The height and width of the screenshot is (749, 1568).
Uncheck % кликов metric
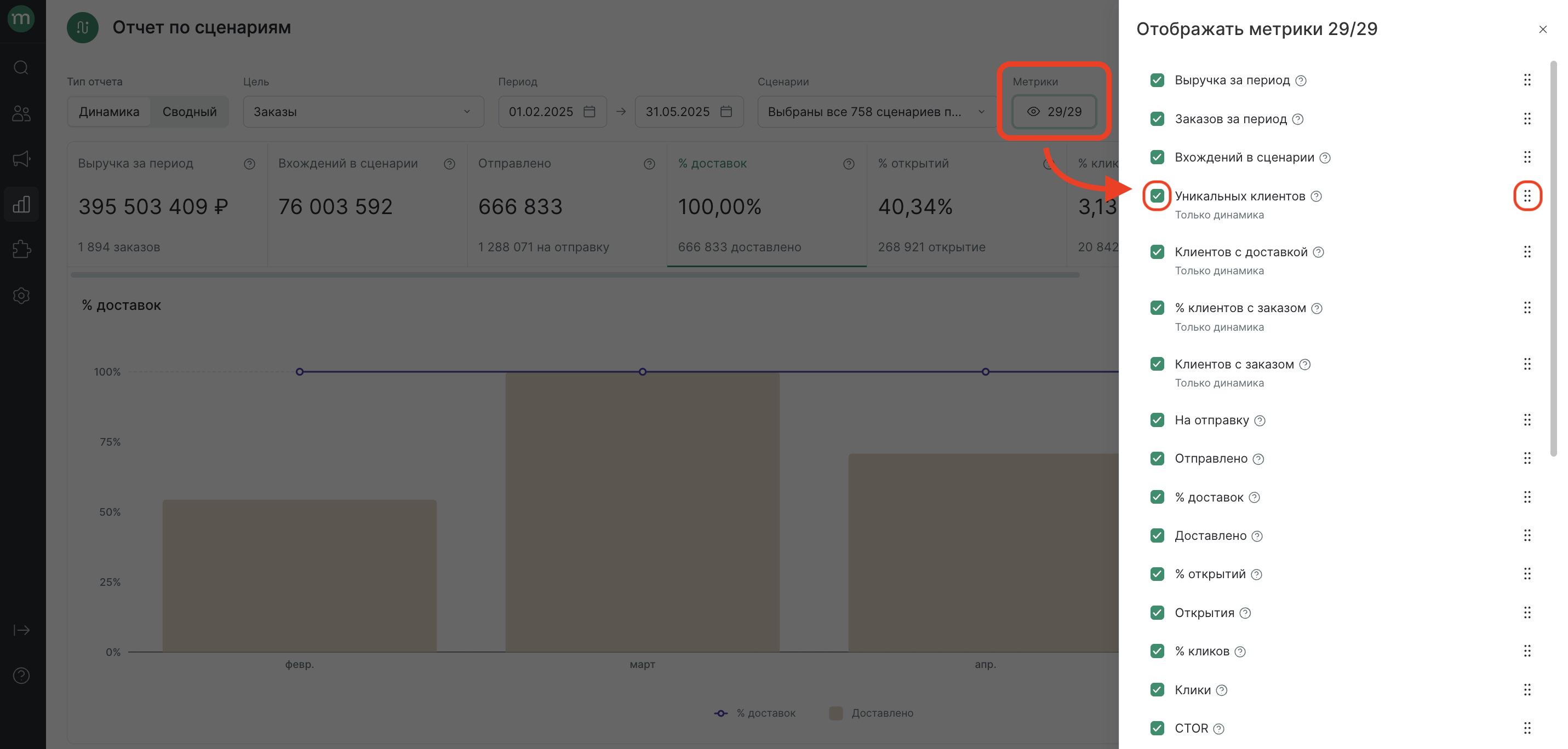1157,651
